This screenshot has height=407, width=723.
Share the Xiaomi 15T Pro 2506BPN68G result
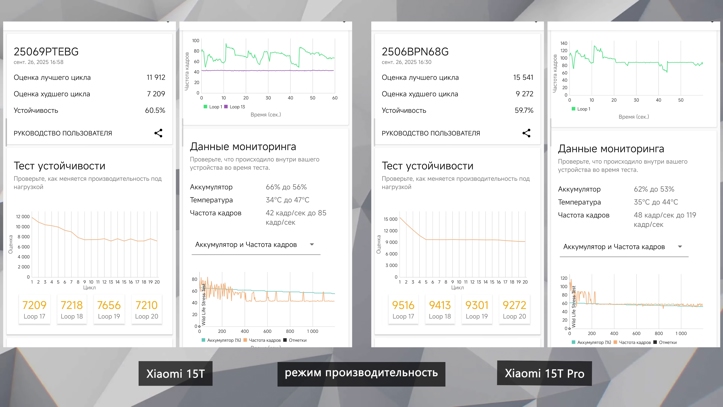point(526,133)
